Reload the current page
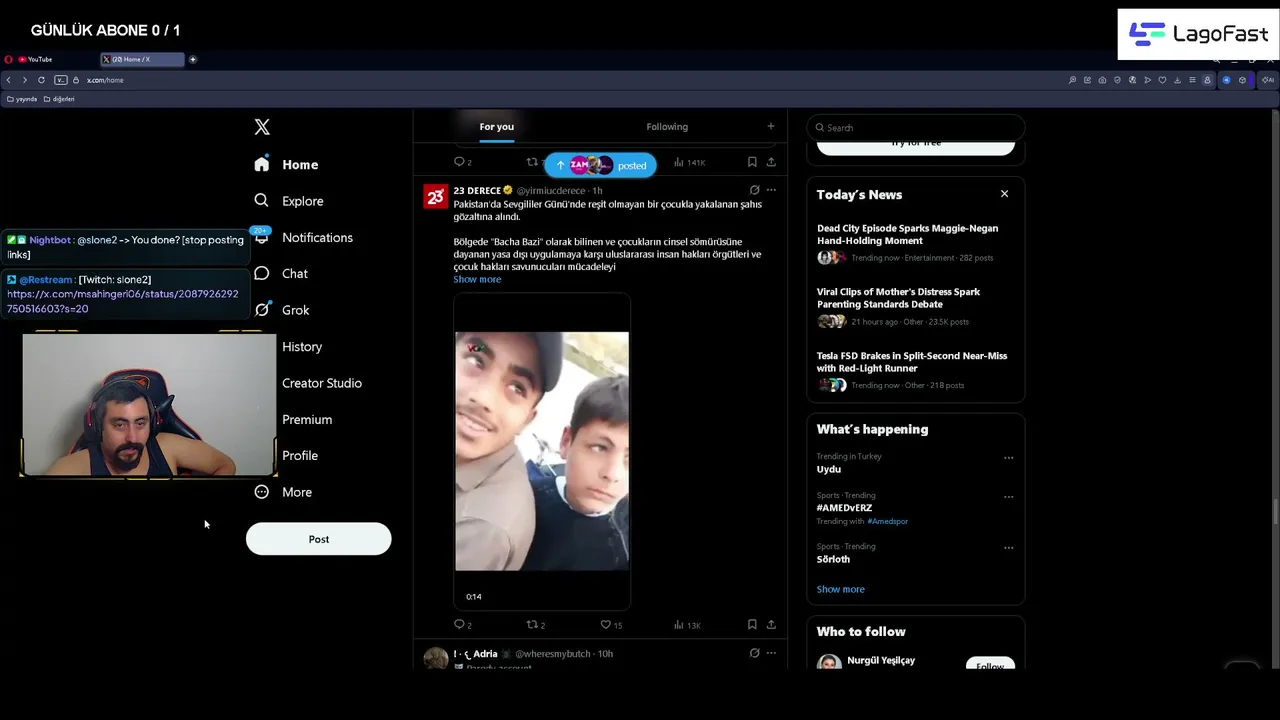This screenshot has width=1280, height=720. point(41,80)
